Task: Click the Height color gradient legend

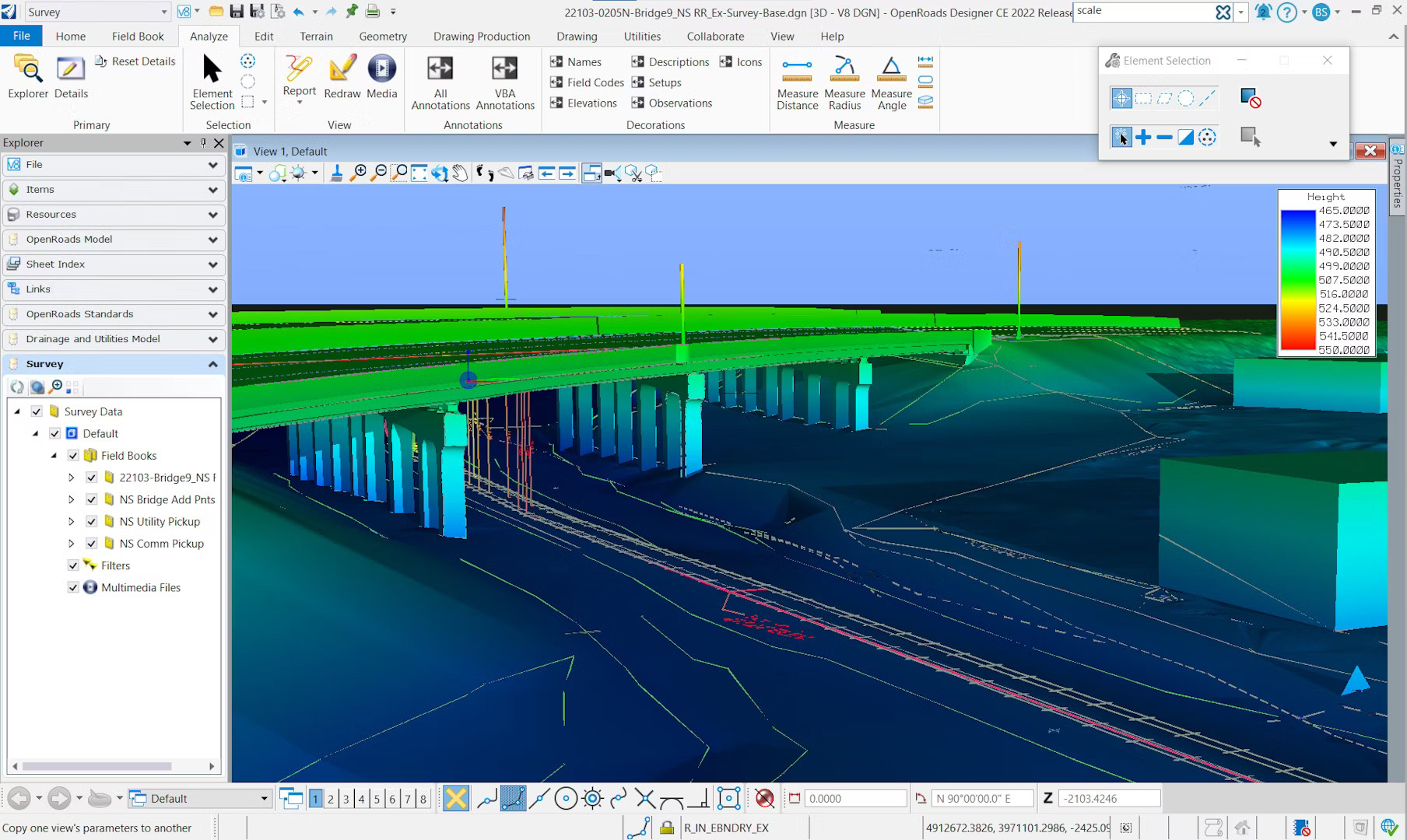Action: pos(1297,281)
